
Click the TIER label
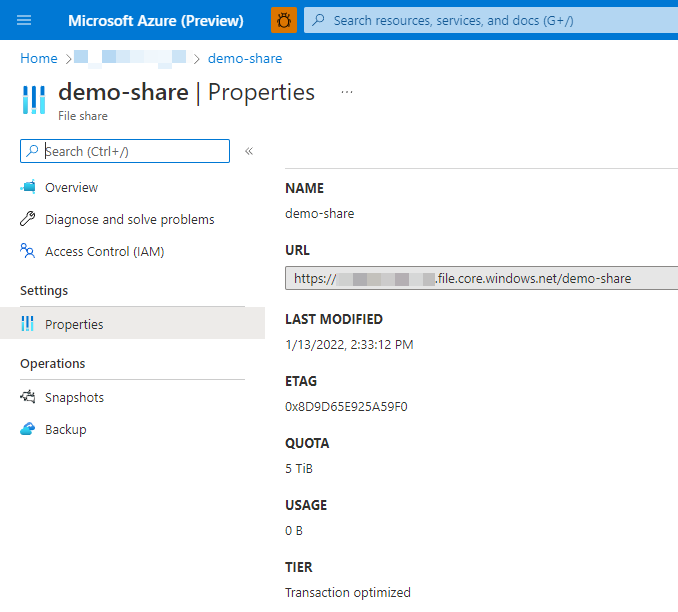click(x=299, y=567)
